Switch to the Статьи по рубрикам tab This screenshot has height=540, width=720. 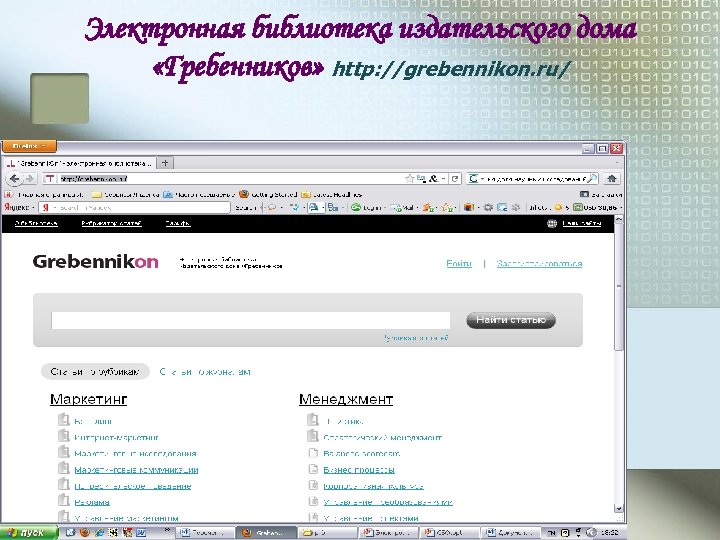coord(95,371)
